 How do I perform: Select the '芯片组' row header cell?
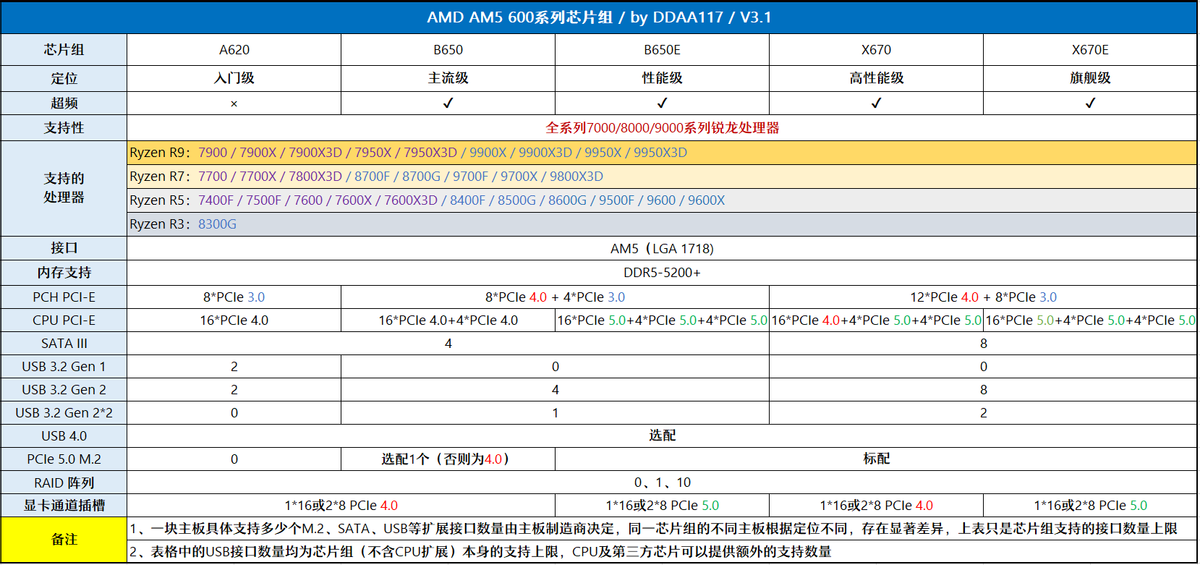coord(63,49)
